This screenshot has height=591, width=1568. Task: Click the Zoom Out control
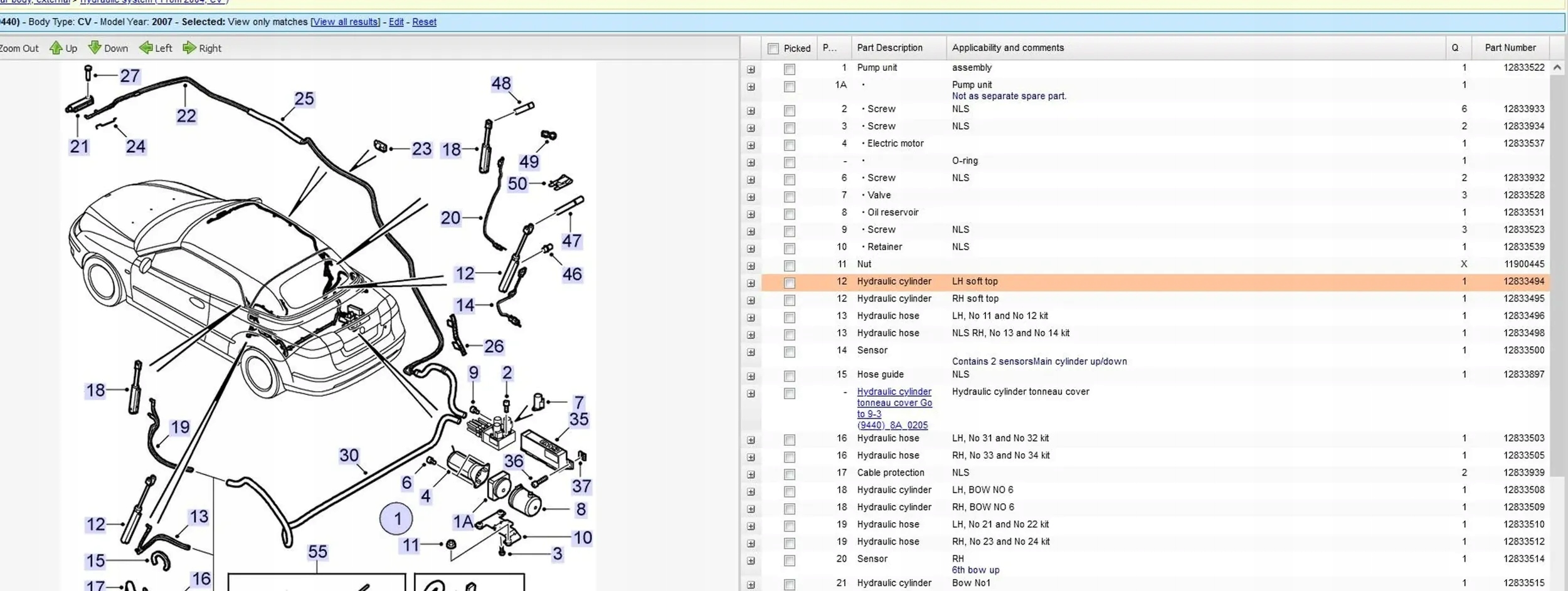pos(19,48)
